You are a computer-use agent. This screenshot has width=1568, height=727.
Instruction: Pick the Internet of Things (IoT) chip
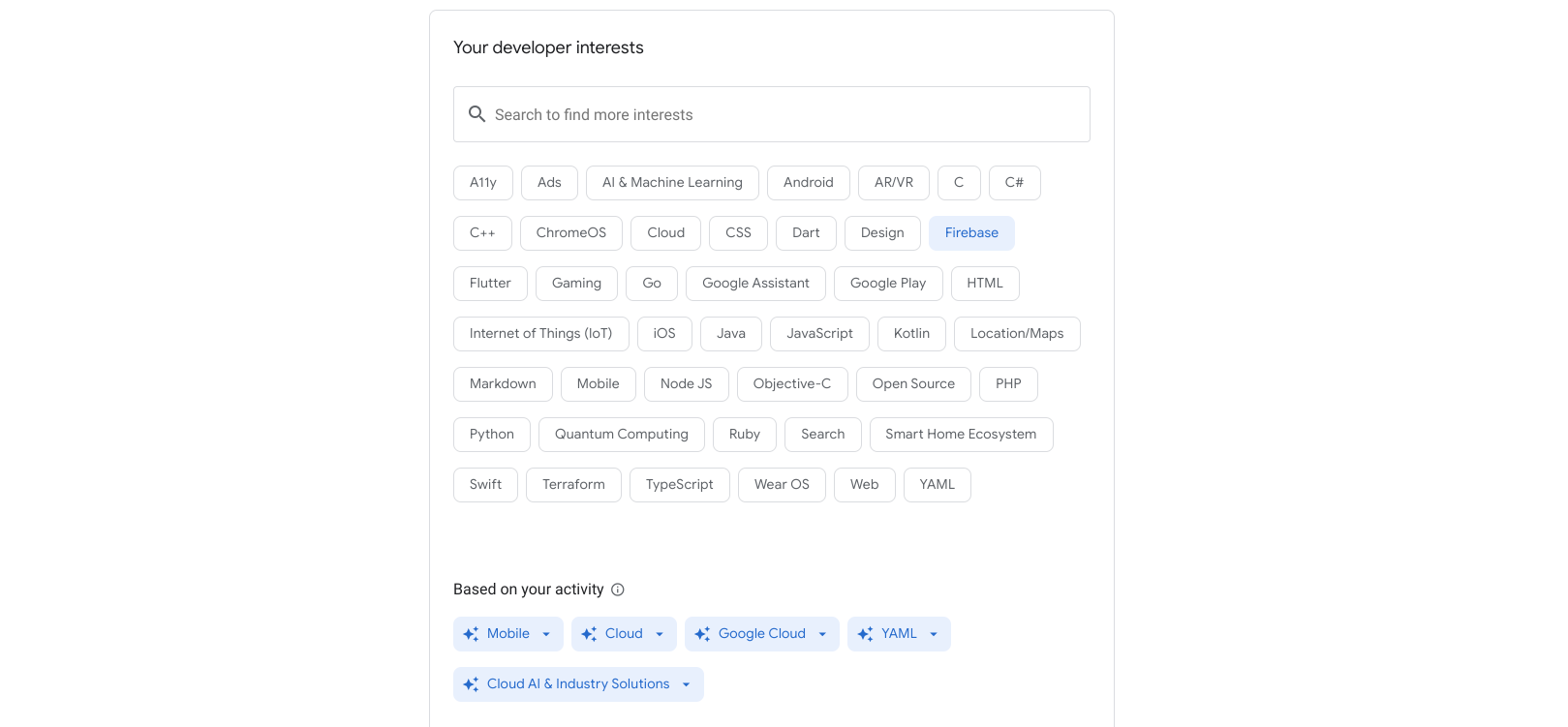click(540, 334)
